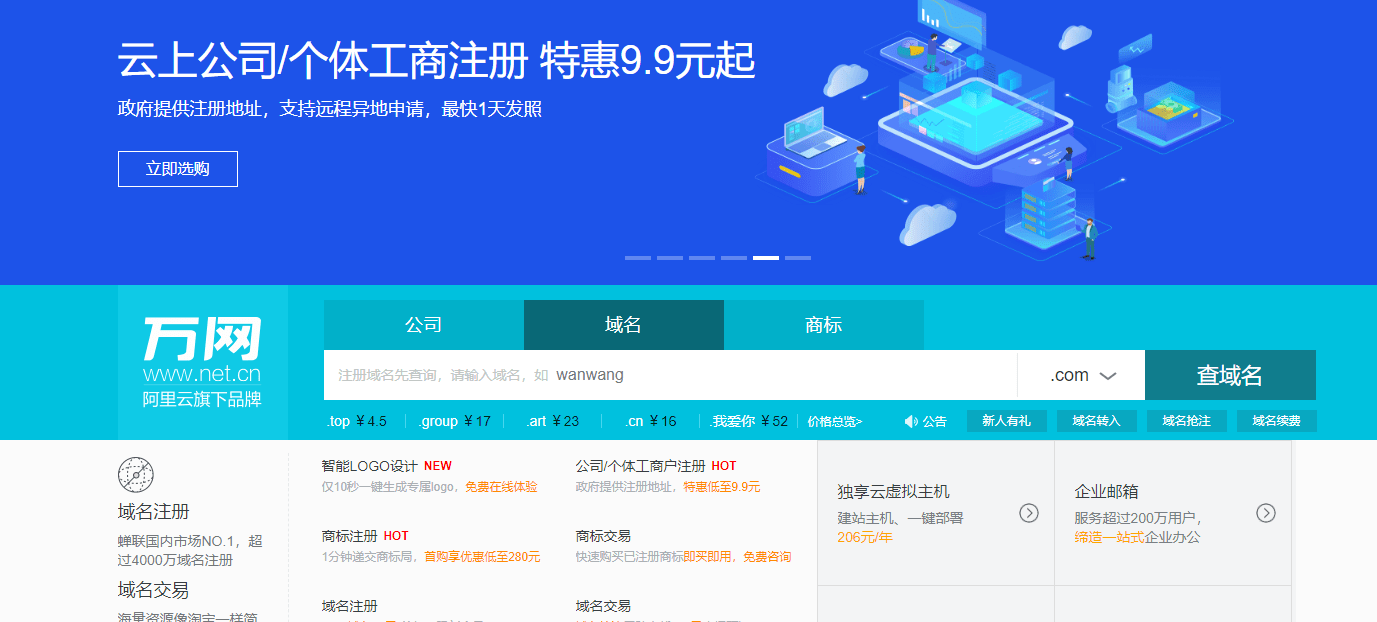
Task: Click the arrow icon beside 企业邮箱
Action: click(1266, 513)
